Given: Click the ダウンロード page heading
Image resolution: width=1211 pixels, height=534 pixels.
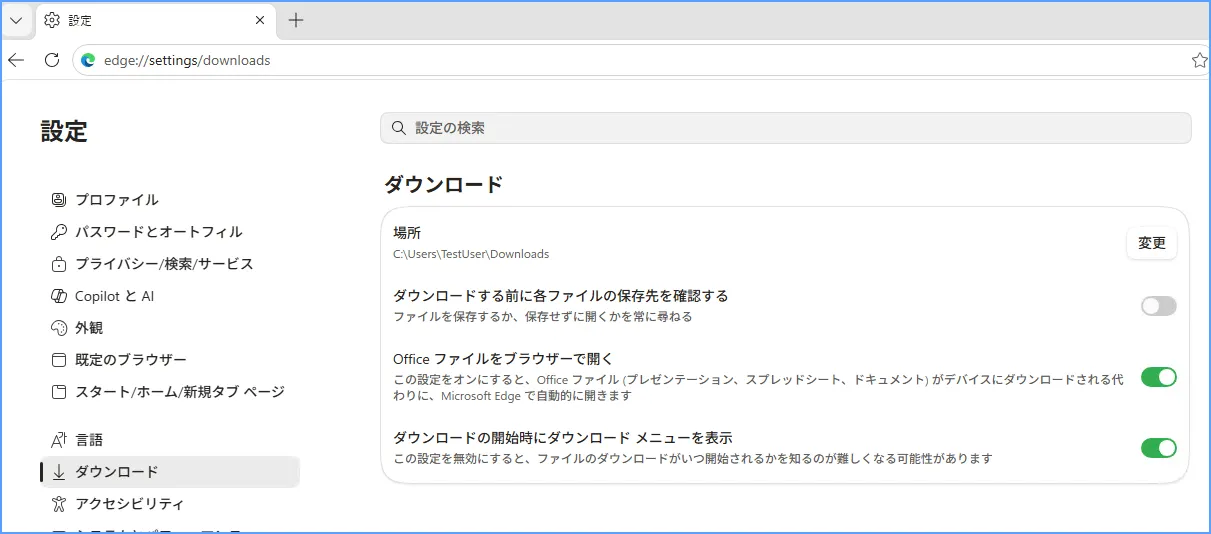Looking at the screenshot, I should point(444,184).
